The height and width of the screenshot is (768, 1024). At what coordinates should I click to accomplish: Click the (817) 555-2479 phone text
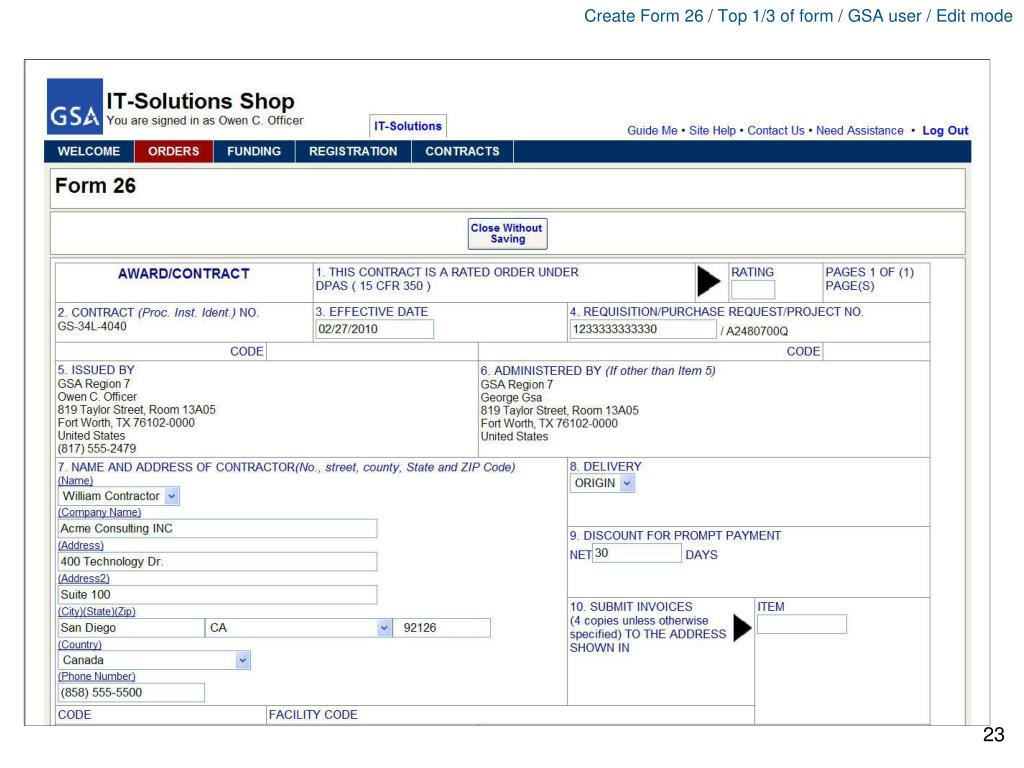pyautogui.click(x=97, y=449)
